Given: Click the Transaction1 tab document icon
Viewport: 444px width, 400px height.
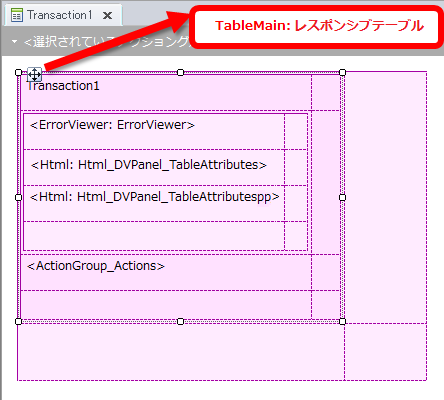Looking at the screenshot, I should coord(17,15).
